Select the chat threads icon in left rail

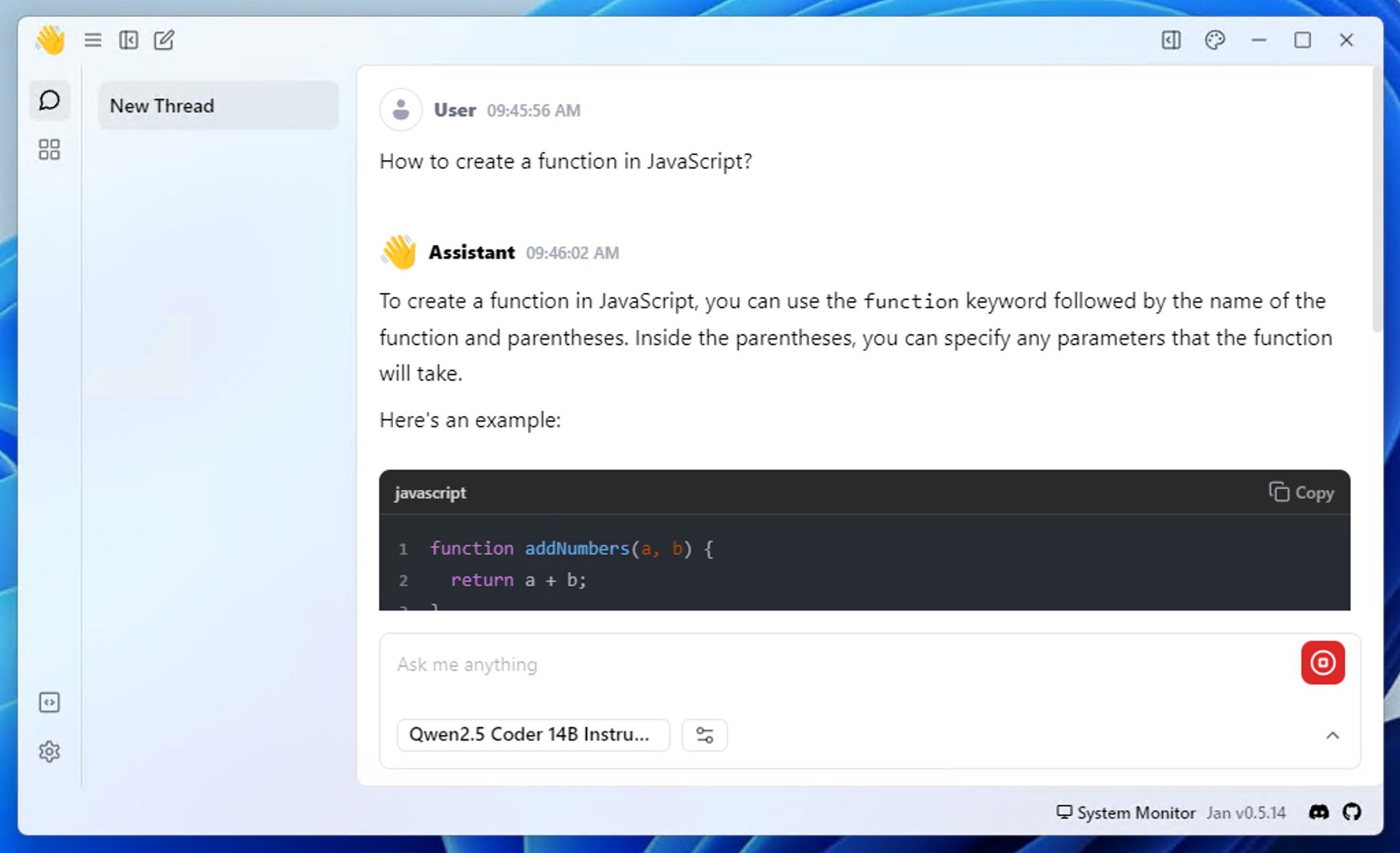tap(49, 101)
